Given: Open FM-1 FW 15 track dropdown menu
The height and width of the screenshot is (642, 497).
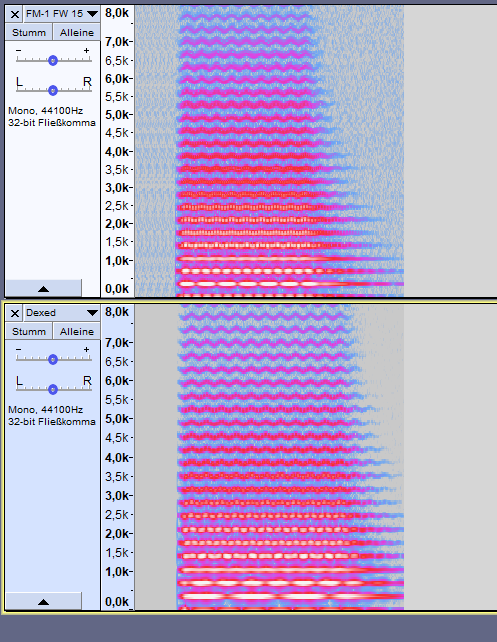Looking at the screenshot, I should [x=62, y=14].
